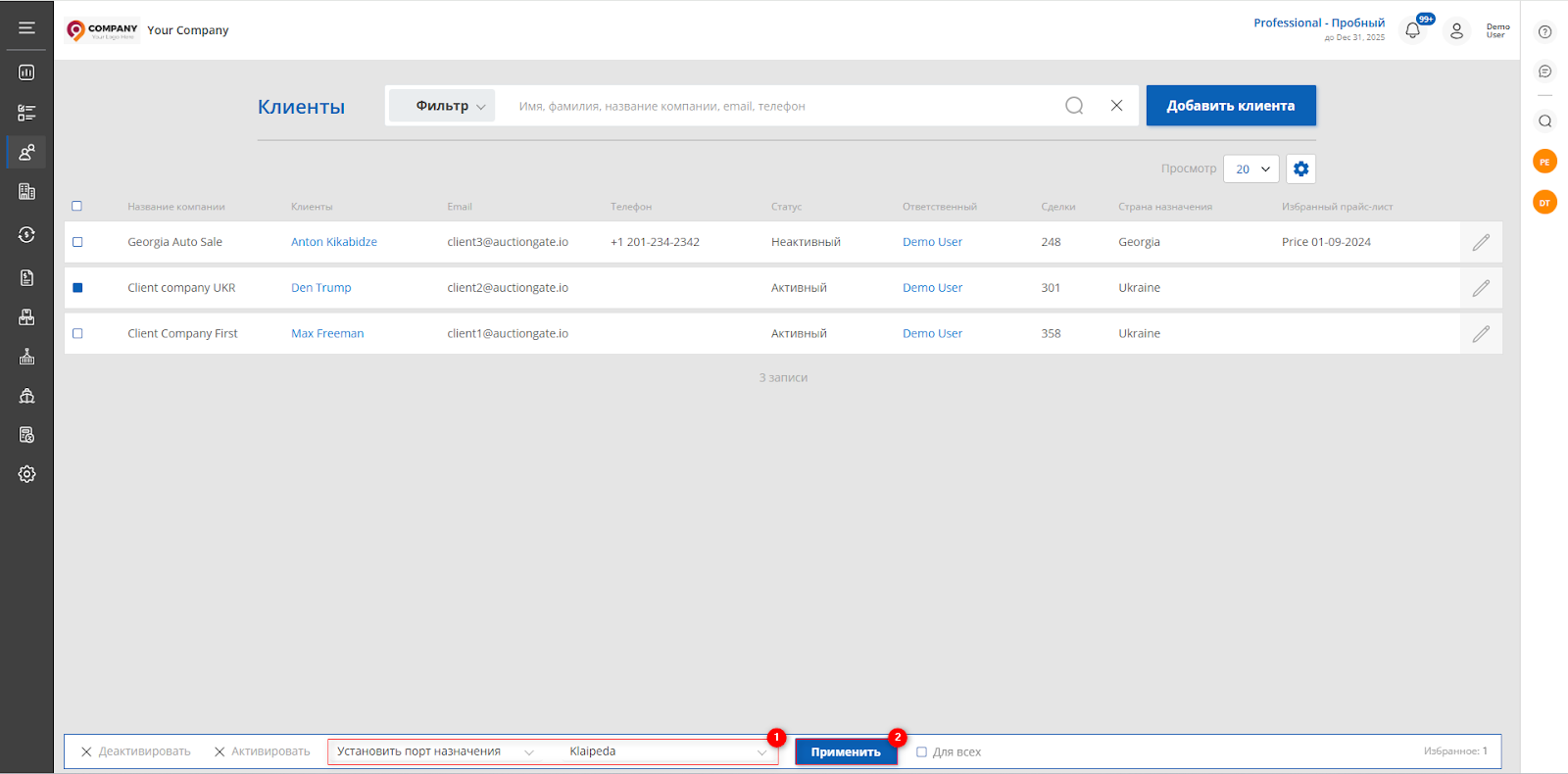The height and width of the screenshot is (774, 1568).
Task: Click the search icon on the right panel
Action: pos(1544,121)
